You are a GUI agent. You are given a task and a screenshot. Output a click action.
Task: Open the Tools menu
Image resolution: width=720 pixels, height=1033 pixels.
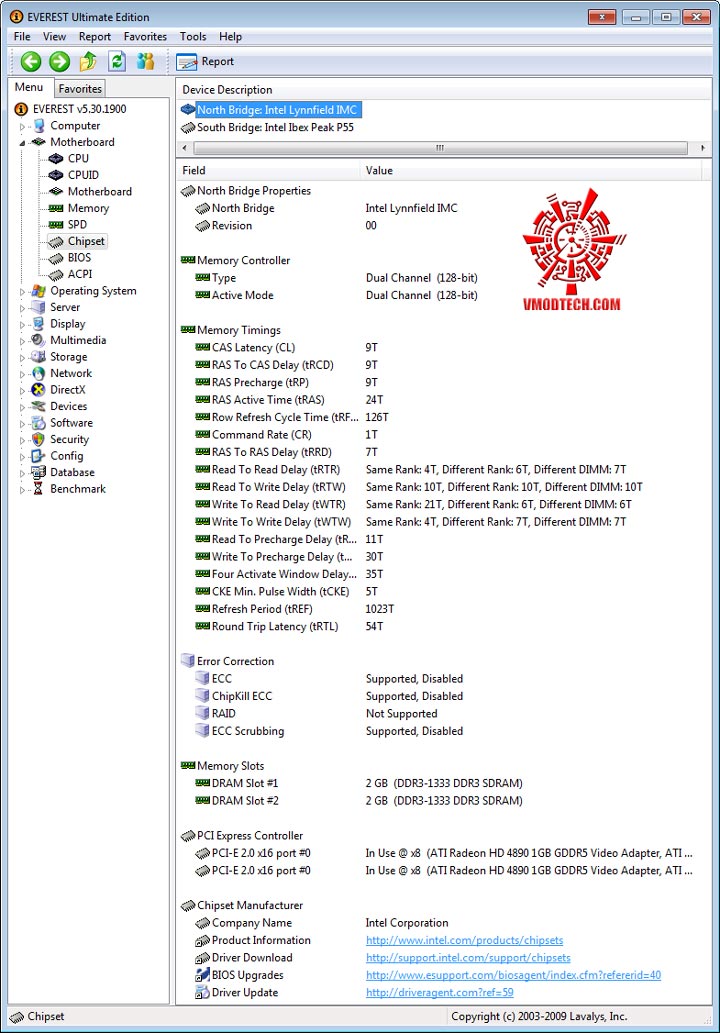click(193, 37)
